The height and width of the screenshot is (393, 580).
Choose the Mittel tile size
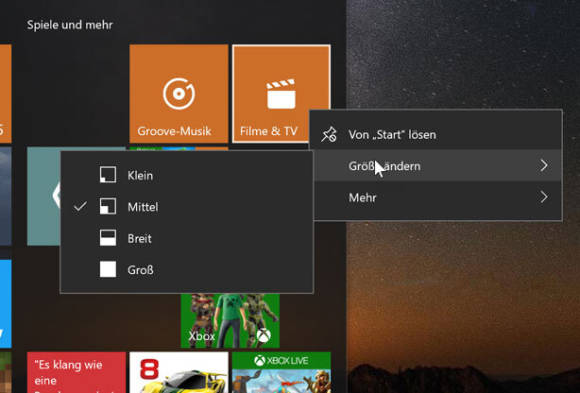[x=187, y=206]
